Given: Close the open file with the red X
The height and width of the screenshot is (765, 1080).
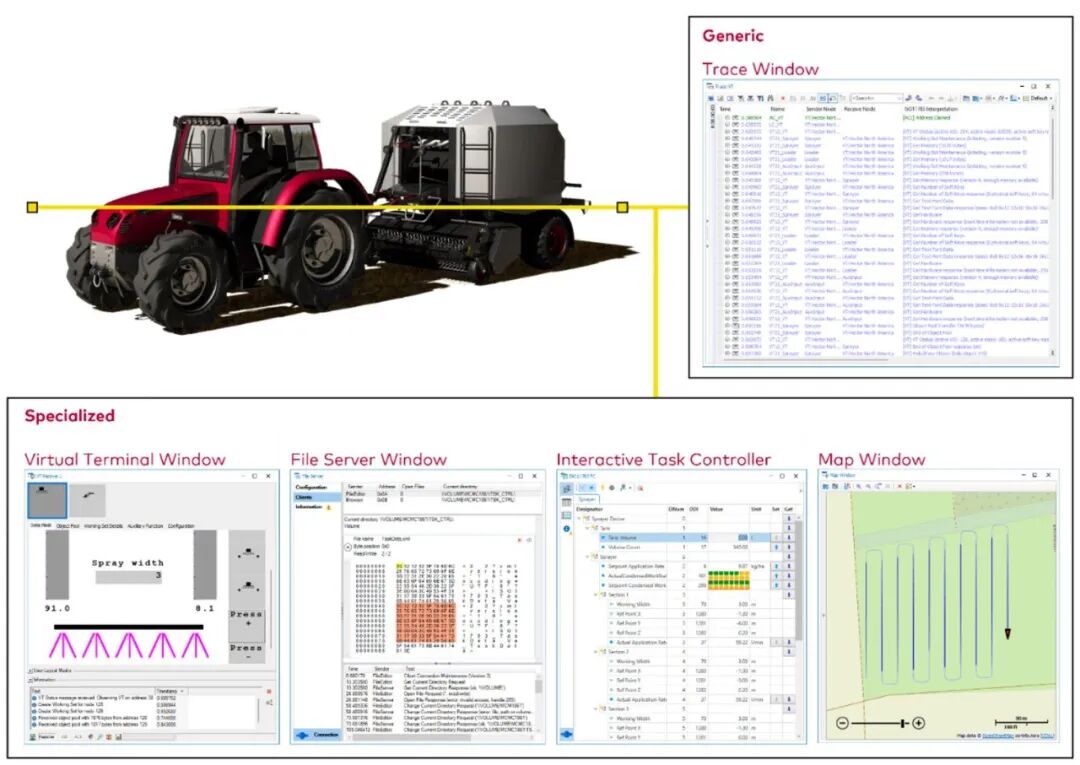Looking at the screenshot, I should click(x=519, y=540).
